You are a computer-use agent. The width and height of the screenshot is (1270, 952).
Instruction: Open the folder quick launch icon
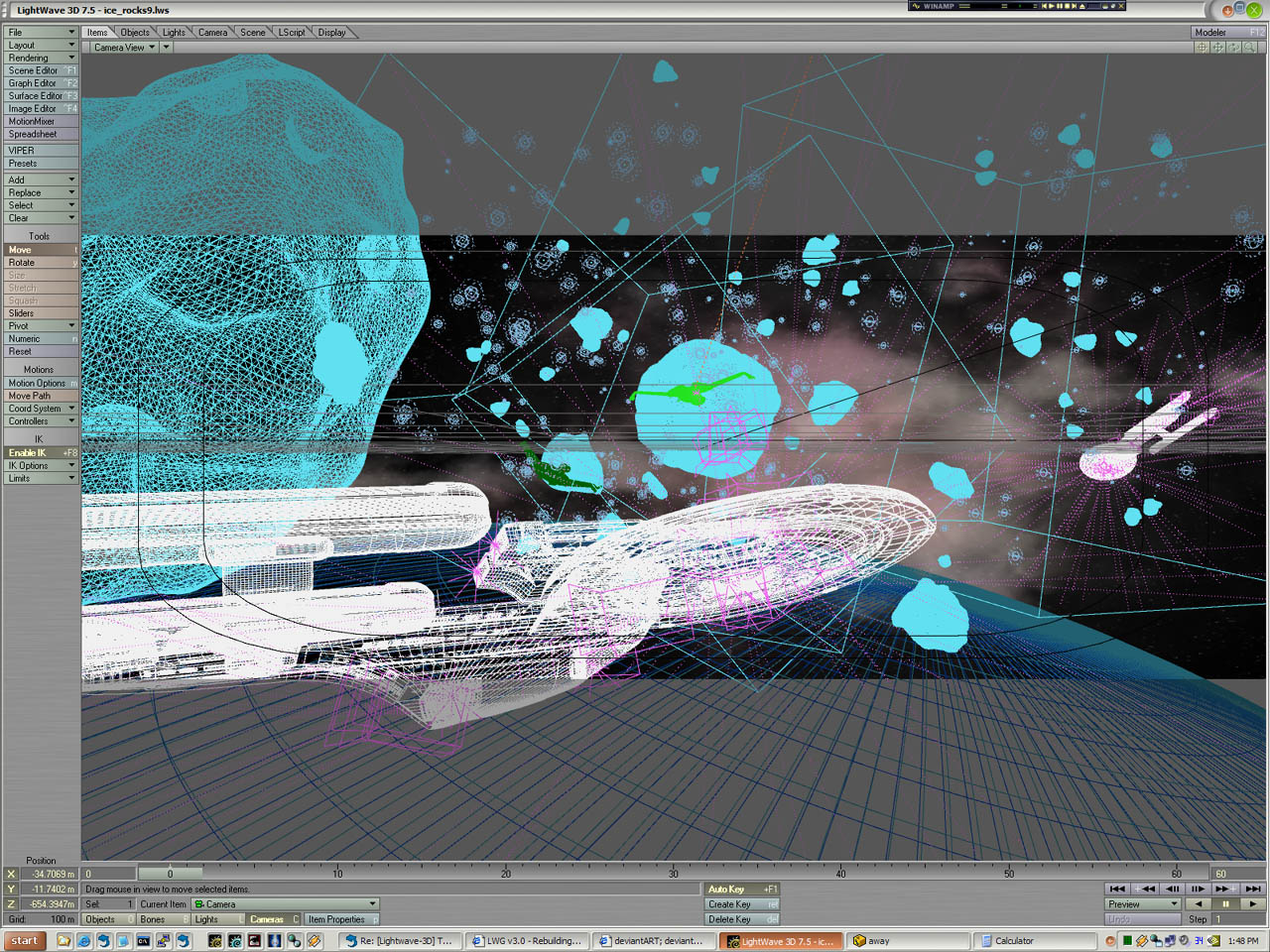(x=64, y=941)
